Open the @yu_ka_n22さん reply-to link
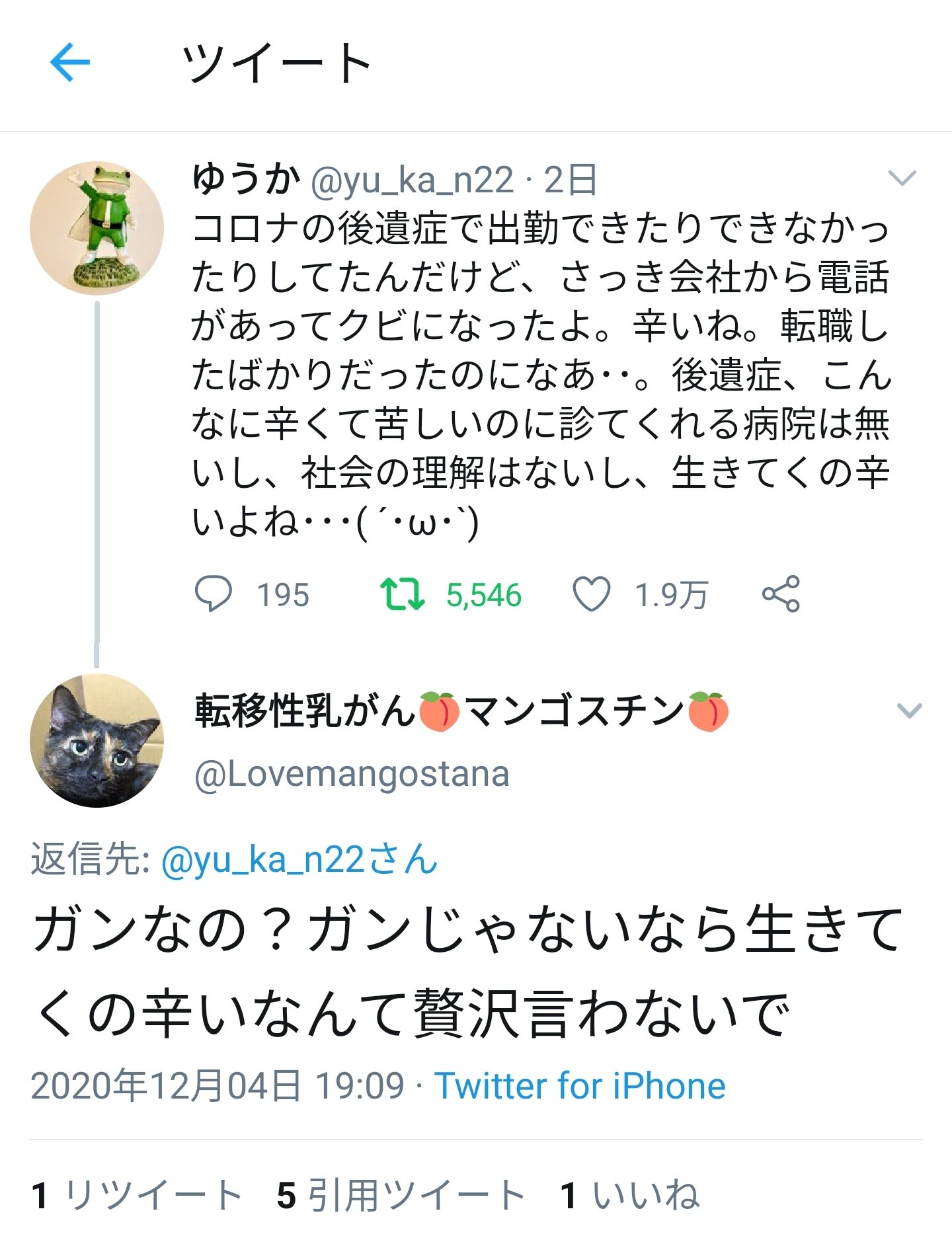The width and height of the screenshot is (952, 1242). click(x=299, y=859)
